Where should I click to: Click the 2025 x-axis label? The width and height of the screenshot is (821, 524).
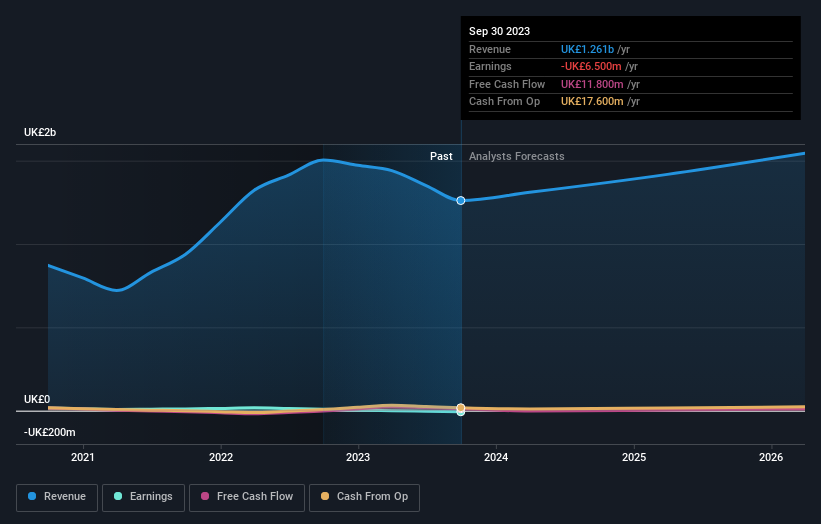click(634, 457)
